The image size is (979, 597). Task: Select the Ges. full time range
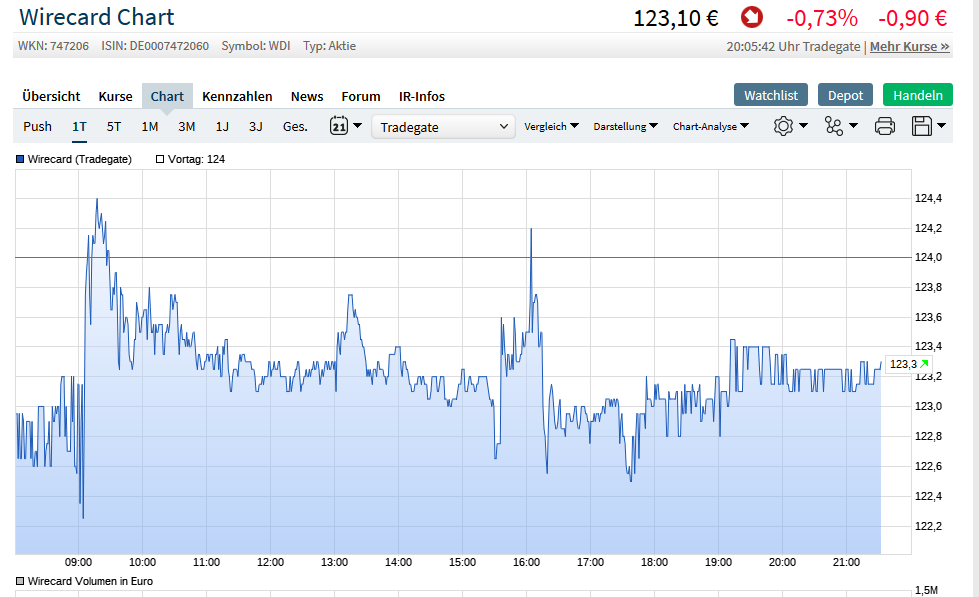[295, 126]
